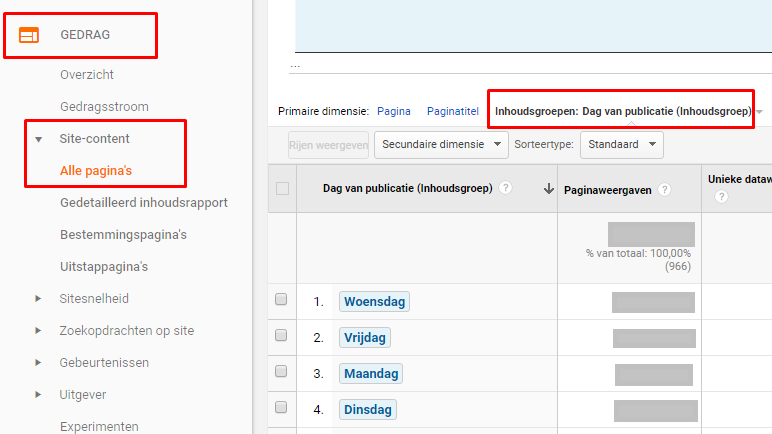Image resolution: width=772 pixels, height=434 pixels.
Task: Click the Rijen weergeven button
Action: (x=328, y=145)
